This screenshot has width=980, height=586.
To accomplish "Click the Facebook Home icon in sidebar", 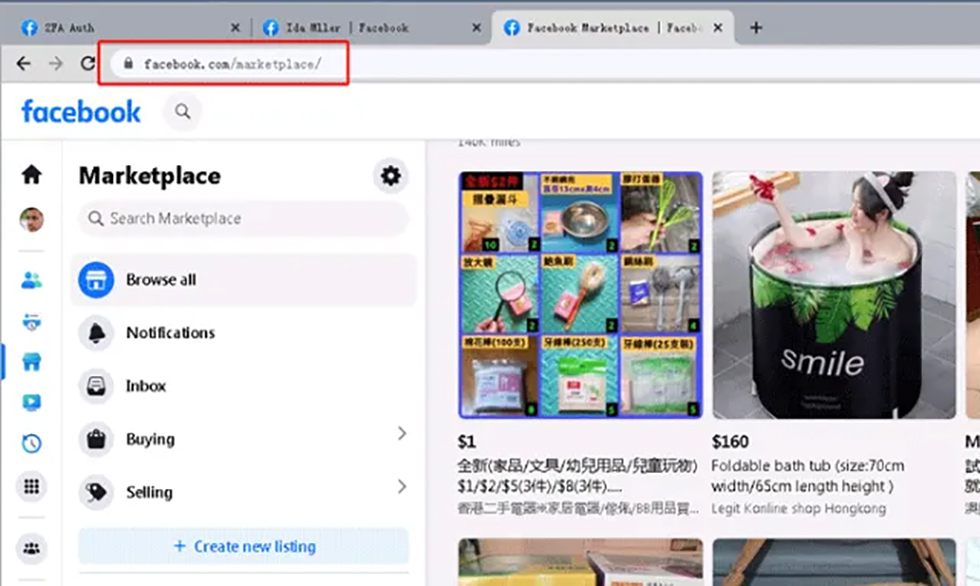I will 32,175.
